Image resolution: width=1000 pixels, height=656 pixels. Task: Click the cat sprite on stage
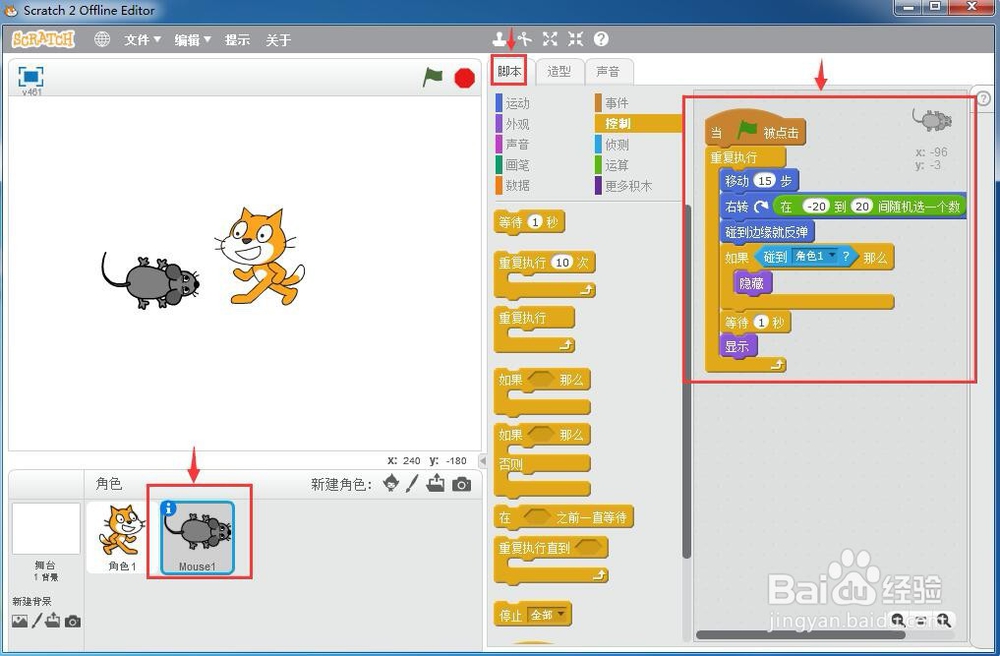coord(260,256)
